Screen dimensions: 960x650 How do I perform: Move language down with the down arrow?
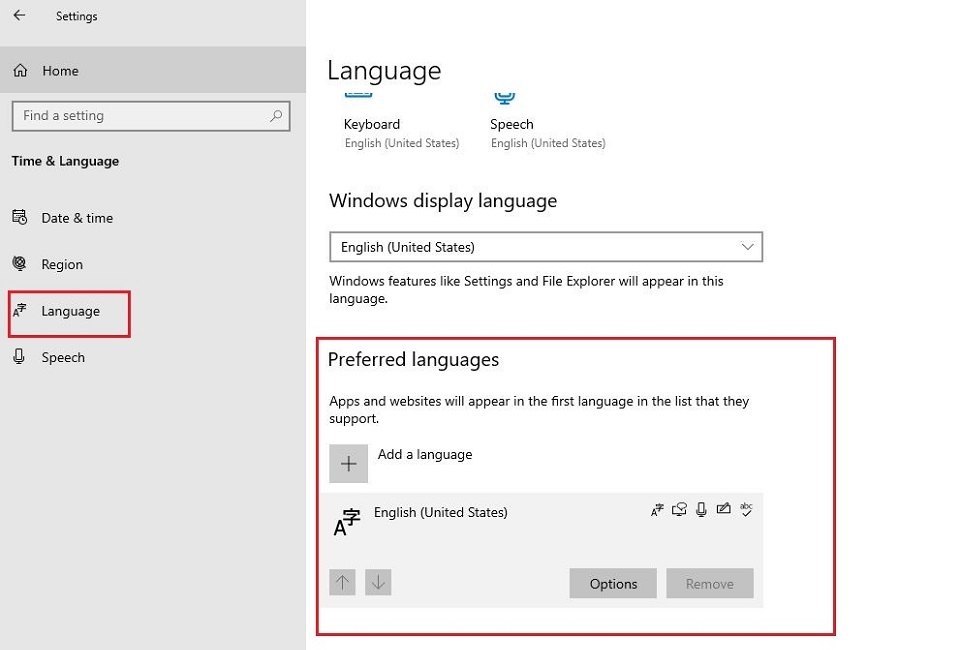(x=378, y=582)
